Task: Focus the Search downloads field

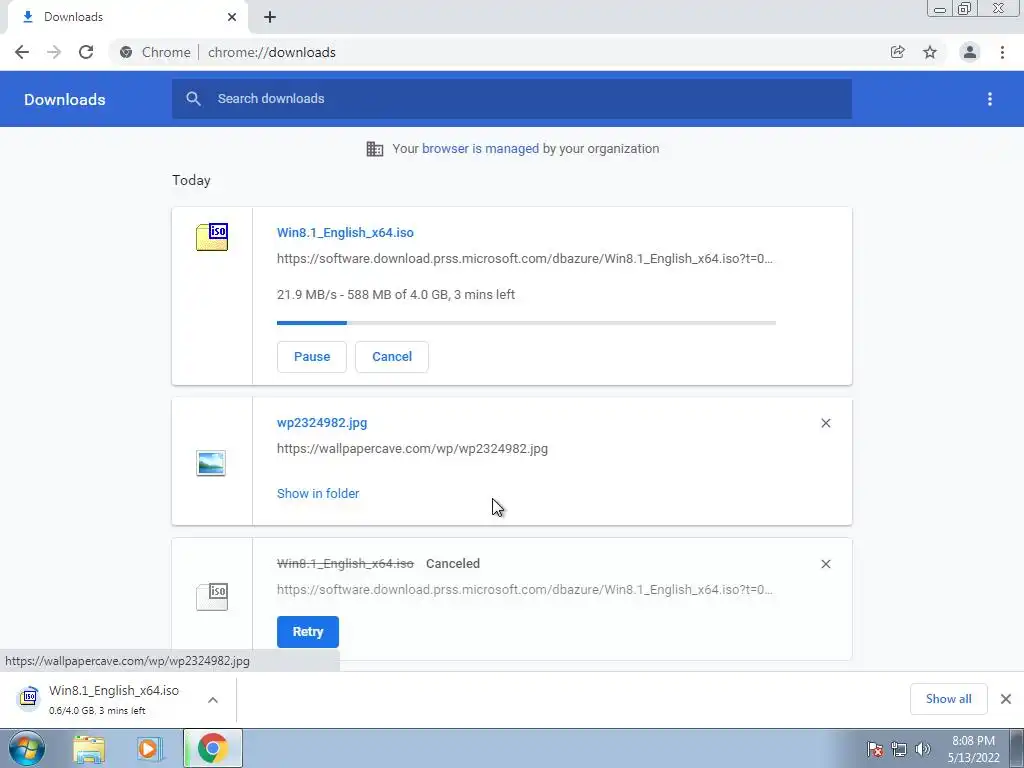Action: coord(512,99)
